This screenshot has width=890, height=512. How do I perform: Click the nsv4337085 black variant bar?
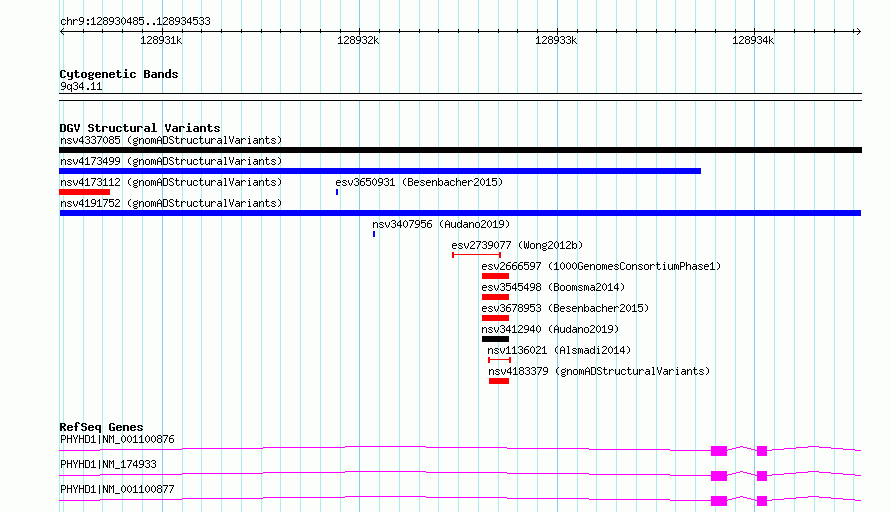460,150
